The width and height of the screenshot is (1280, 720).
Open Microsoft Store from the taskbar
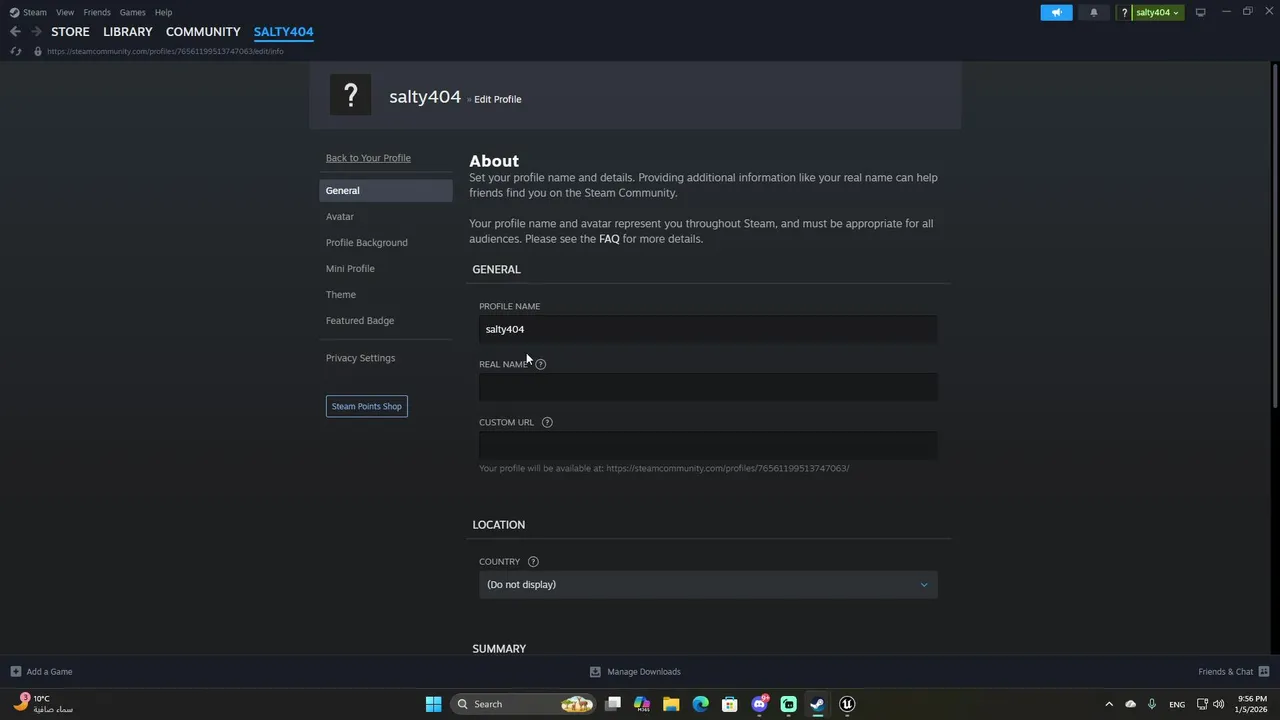730,704
